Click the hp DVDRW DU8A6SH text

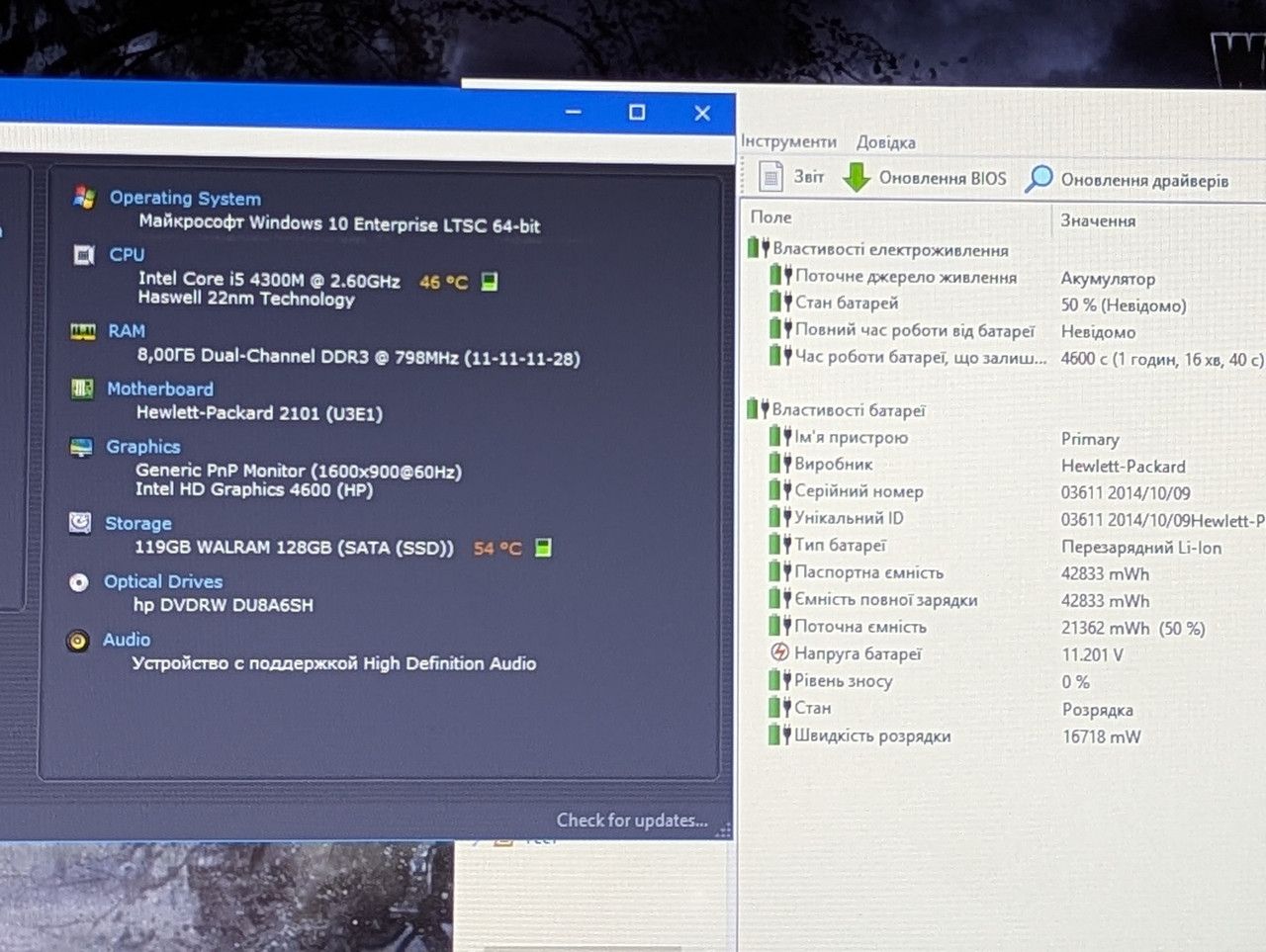coord(224,605)
